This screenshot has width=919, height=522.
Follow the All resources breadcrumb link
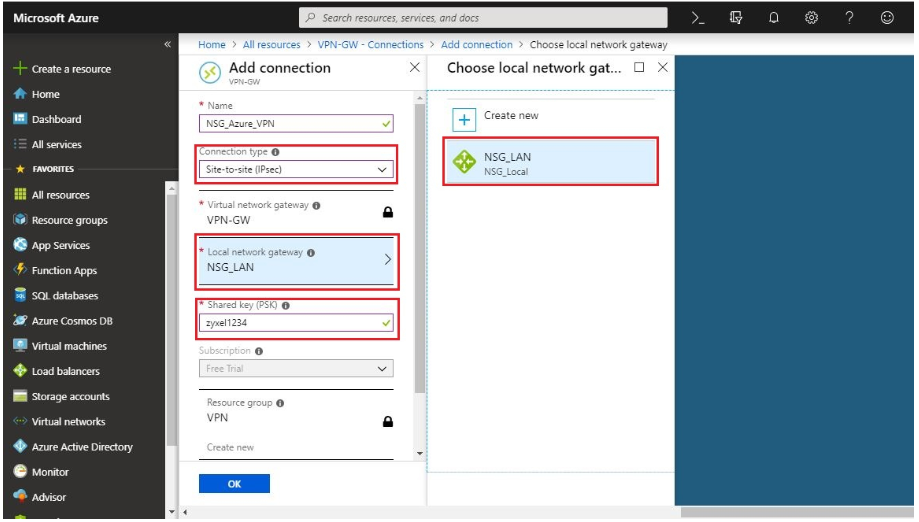click(x=271, y=45)
